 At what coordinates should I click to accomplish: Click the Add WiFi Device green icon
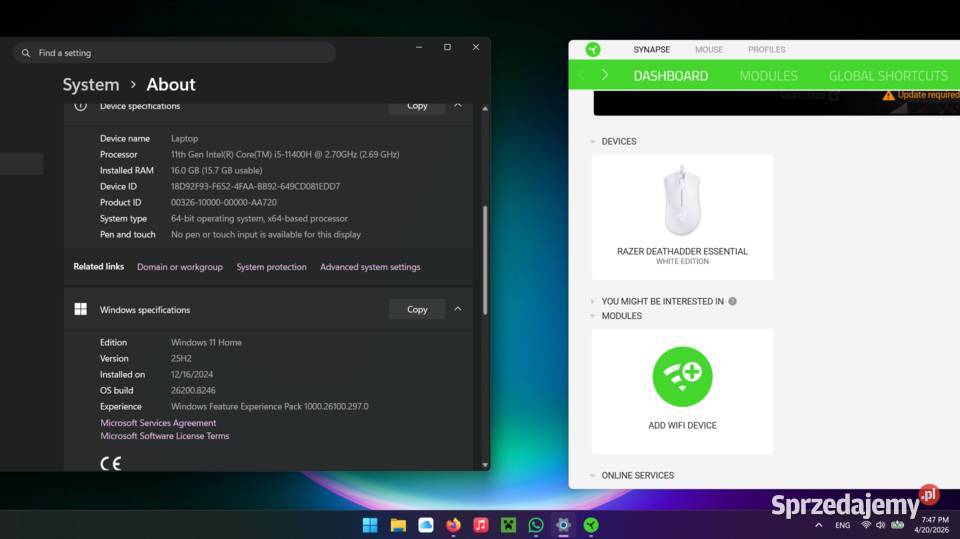click(682, 376)
